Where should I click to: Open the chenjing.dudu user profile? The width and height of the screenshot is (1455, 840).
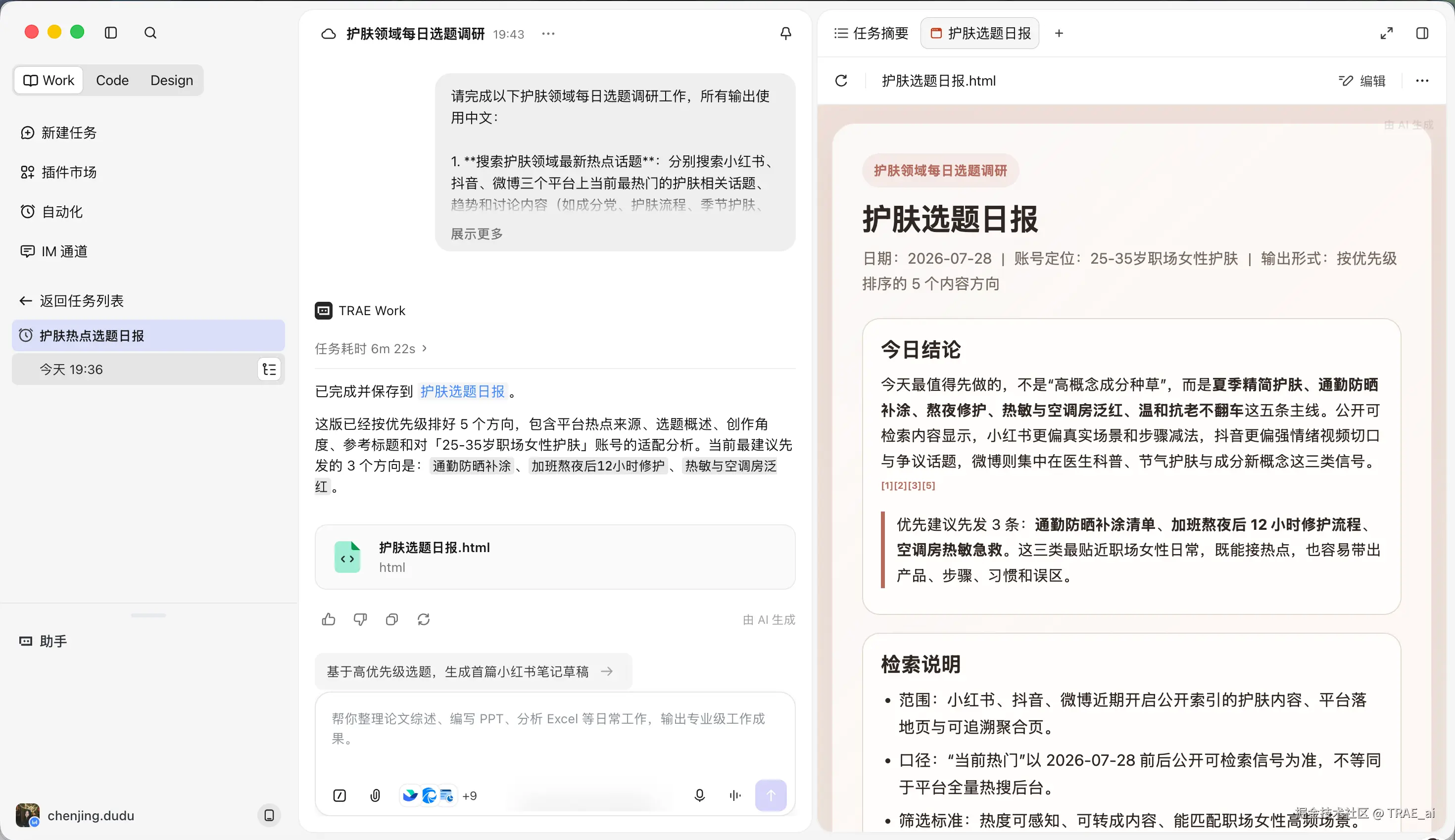(x=75, y=815)
